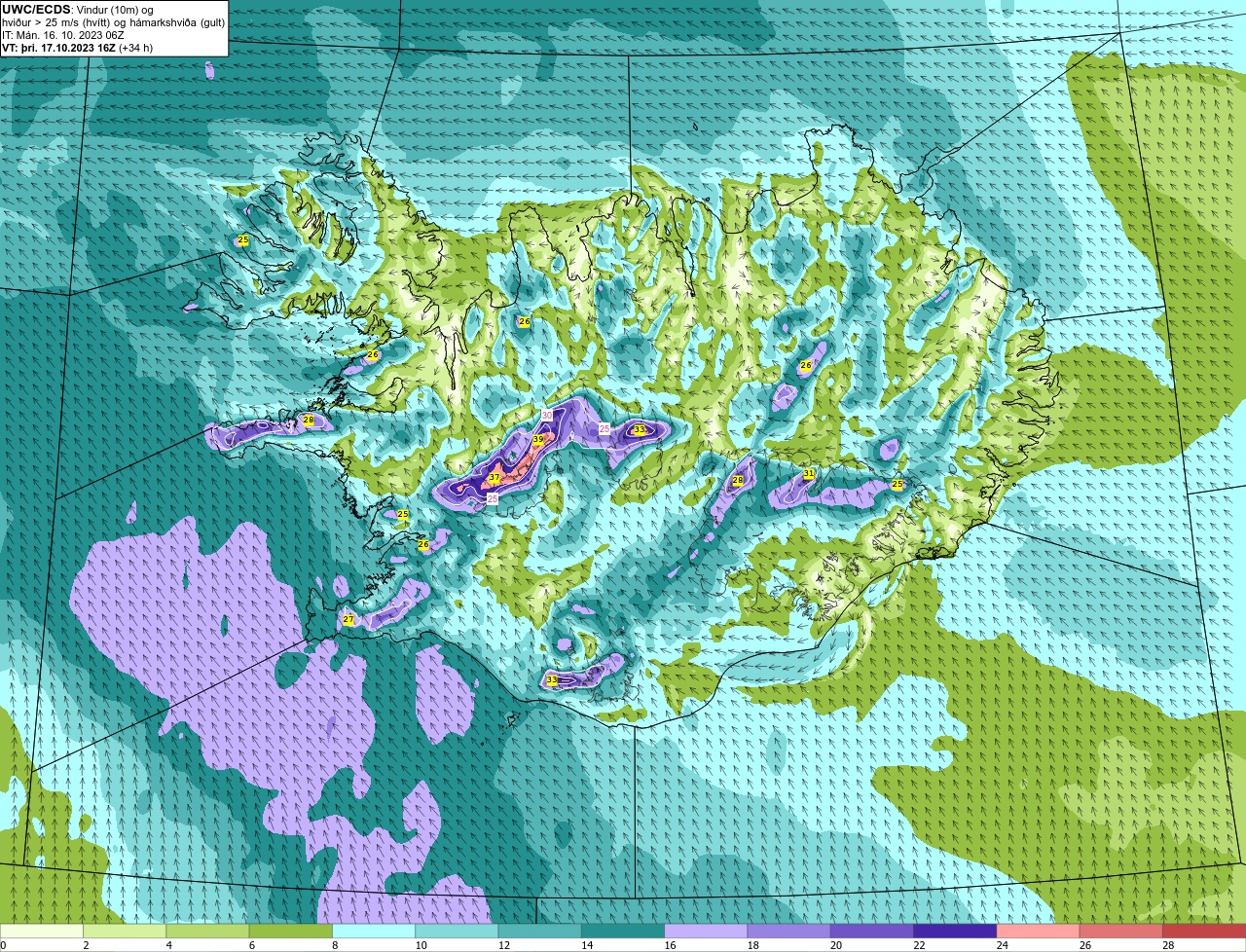
Task: Click the legend tick label '8'
Action: click(x=335, y=945)
